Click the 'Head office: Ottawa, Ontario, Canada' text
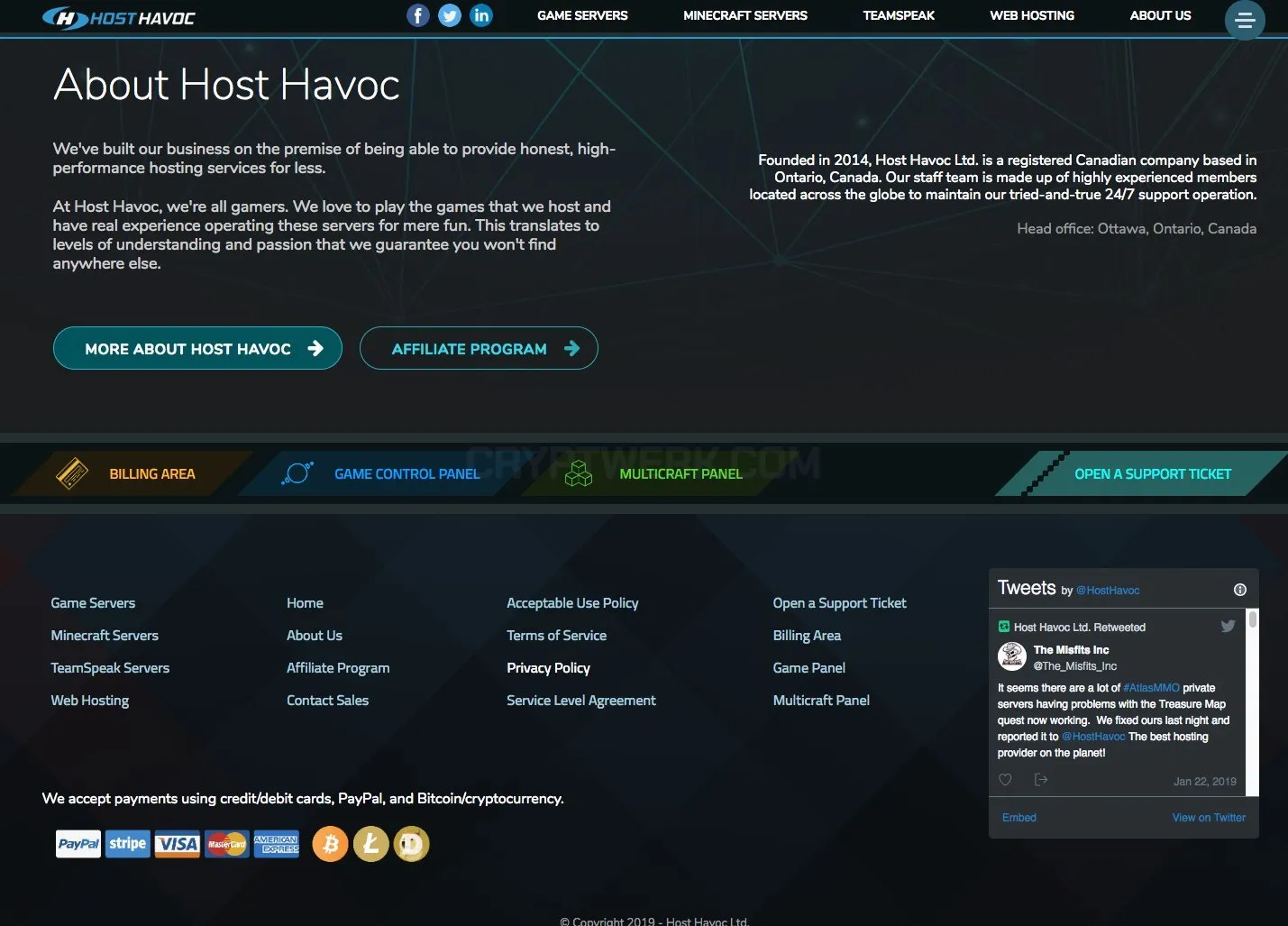Image resolution: width=1288 pixels, height=926 pixels. (x=1137, y=229)
